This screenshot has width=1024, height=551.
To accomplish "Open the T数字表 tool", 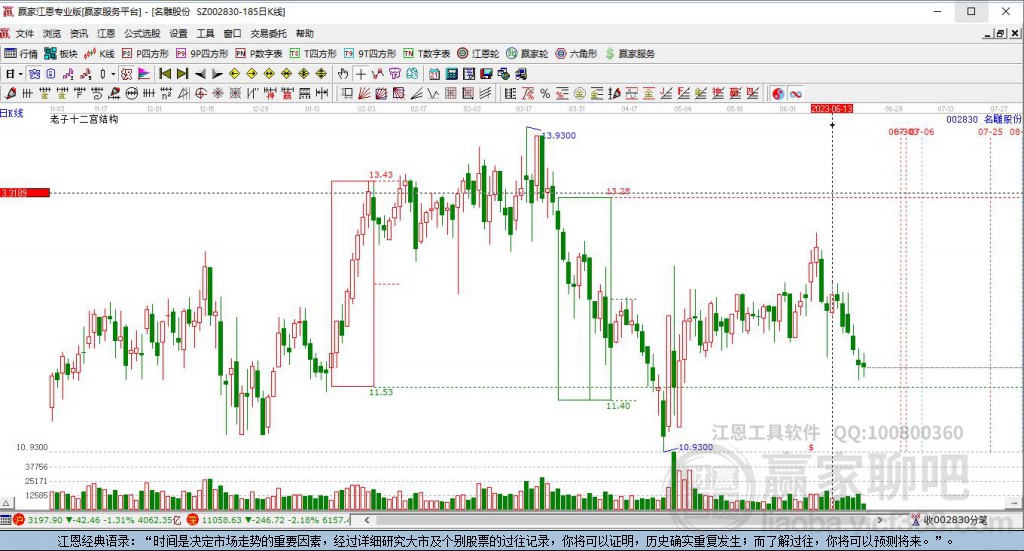I will (x=426, y=54).
